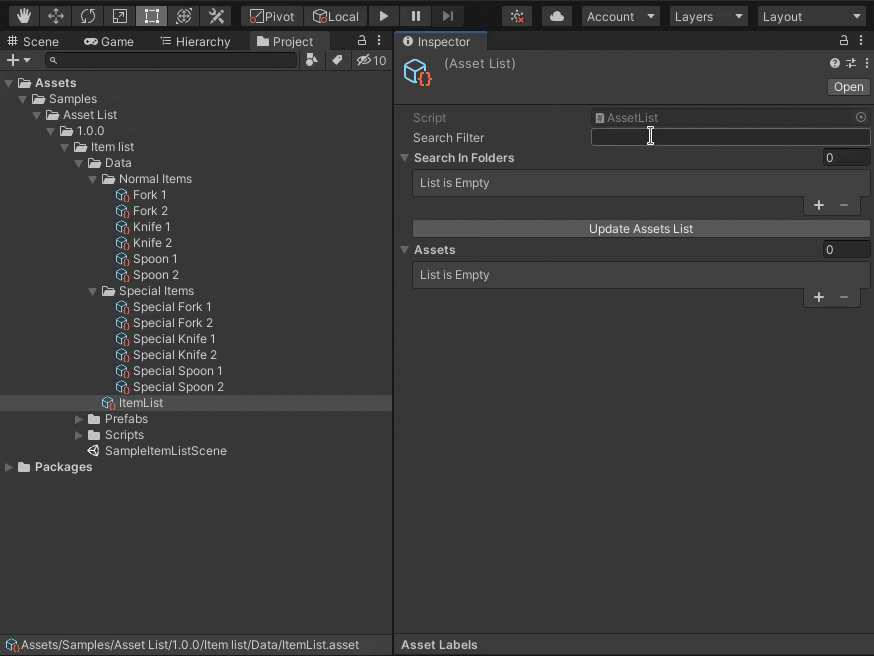
Task: Select the Rotate tool
Action: pos(88,16)
